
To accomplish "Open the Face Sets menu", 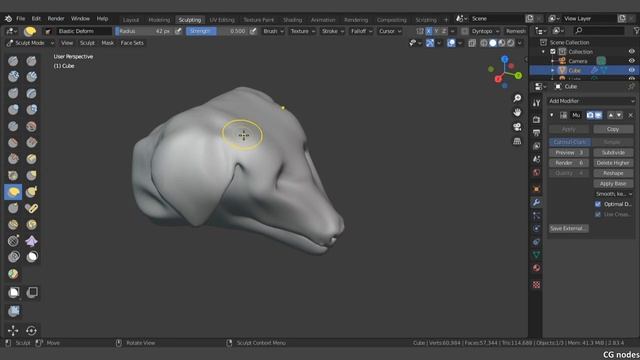I will point(132,43).
